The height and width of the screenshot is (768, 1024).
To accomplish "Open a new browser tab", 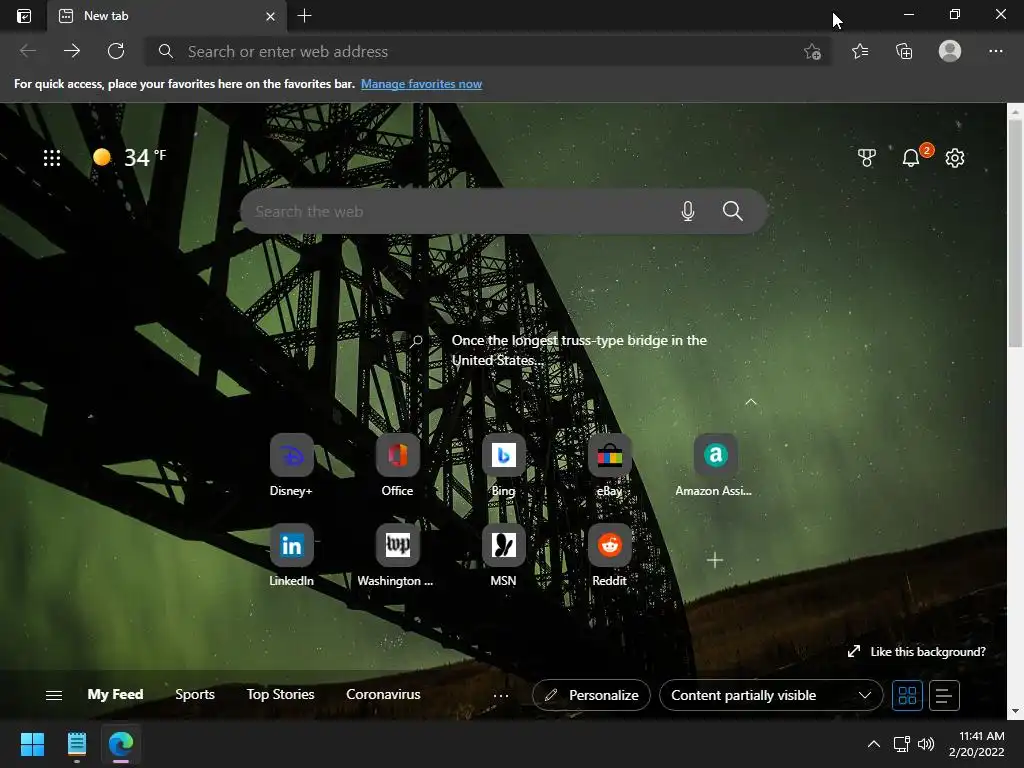I will (x=304, y=16).
